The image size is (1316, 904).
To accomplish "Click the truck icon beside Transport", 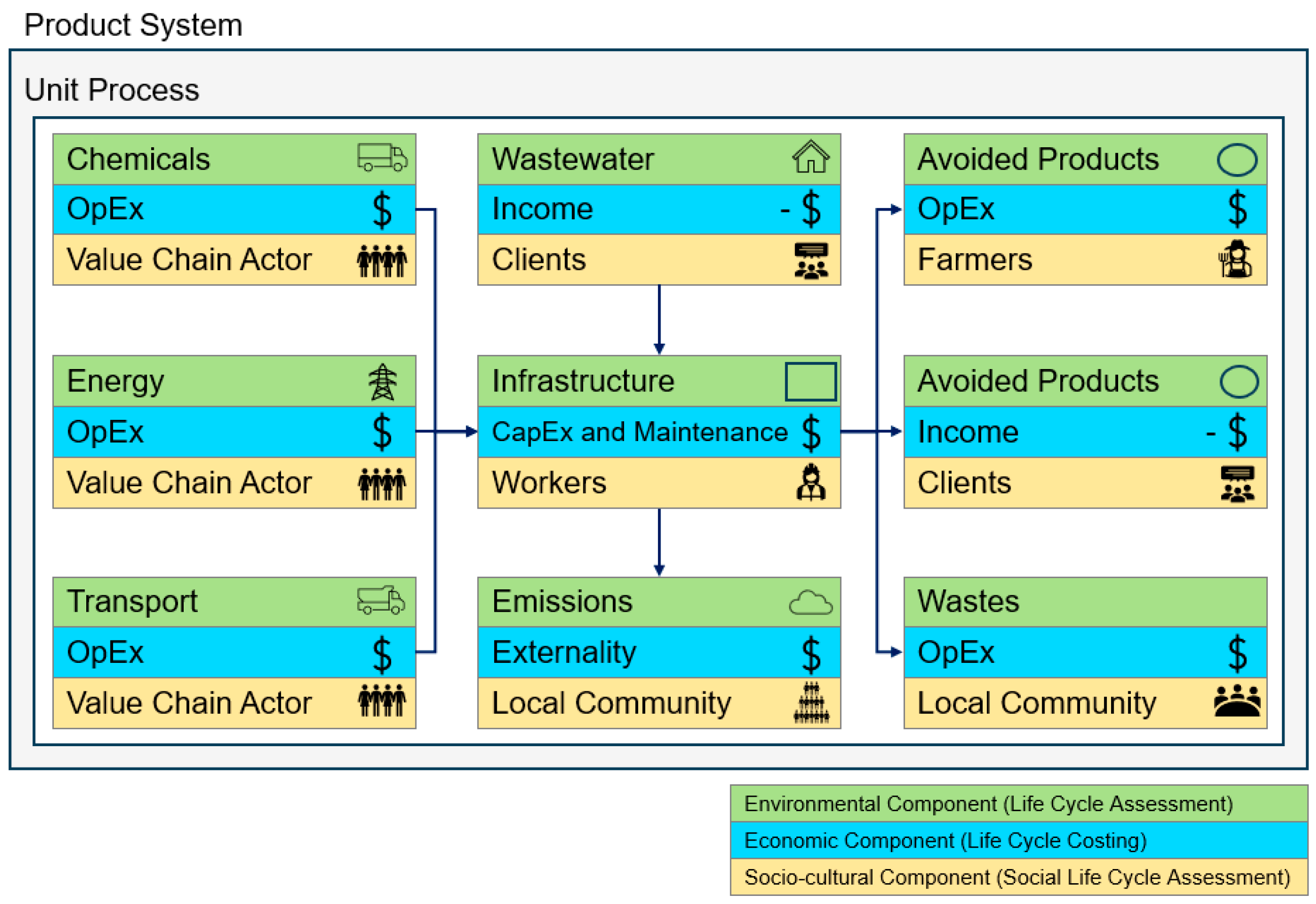I will click(x=381, y=600).
